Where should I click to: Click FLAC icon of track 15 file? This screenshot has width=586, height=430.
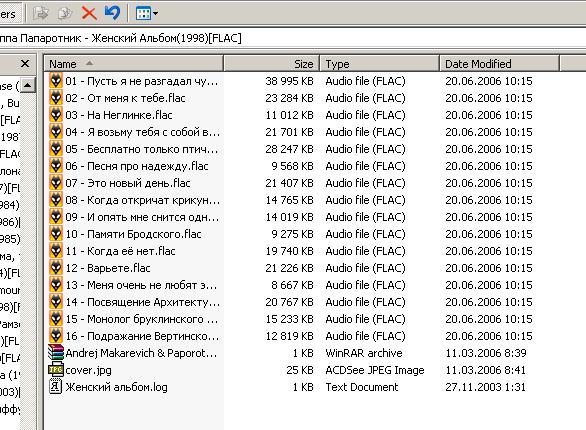tap(56, 319)
